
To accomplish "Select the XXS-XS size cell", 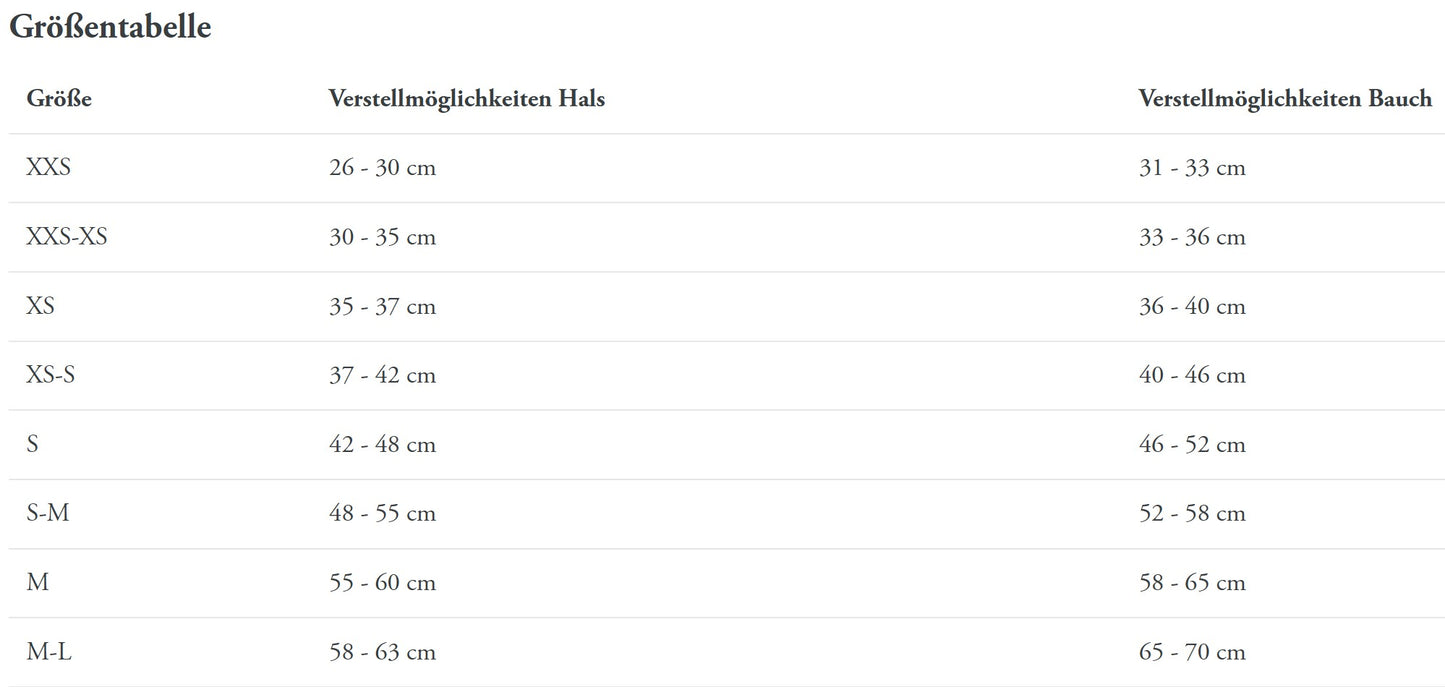I will pos(67,237).
